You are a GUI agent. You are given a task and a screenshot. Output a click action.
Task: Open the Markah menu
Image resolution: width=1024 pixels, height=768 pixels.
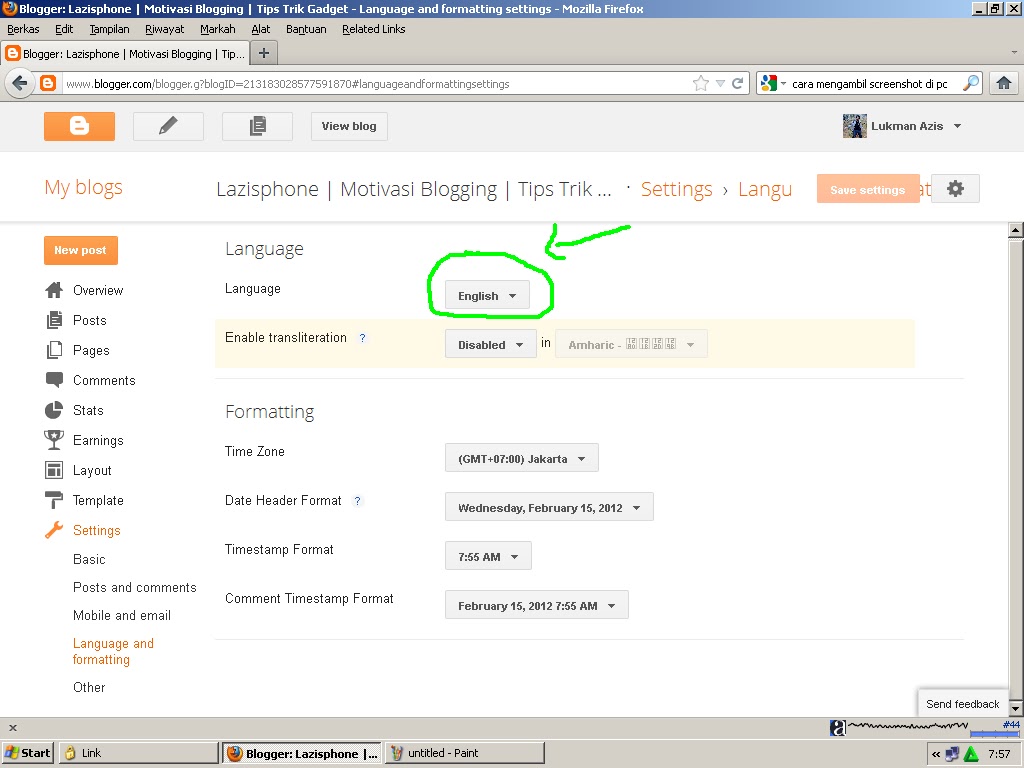pos(217,29)
